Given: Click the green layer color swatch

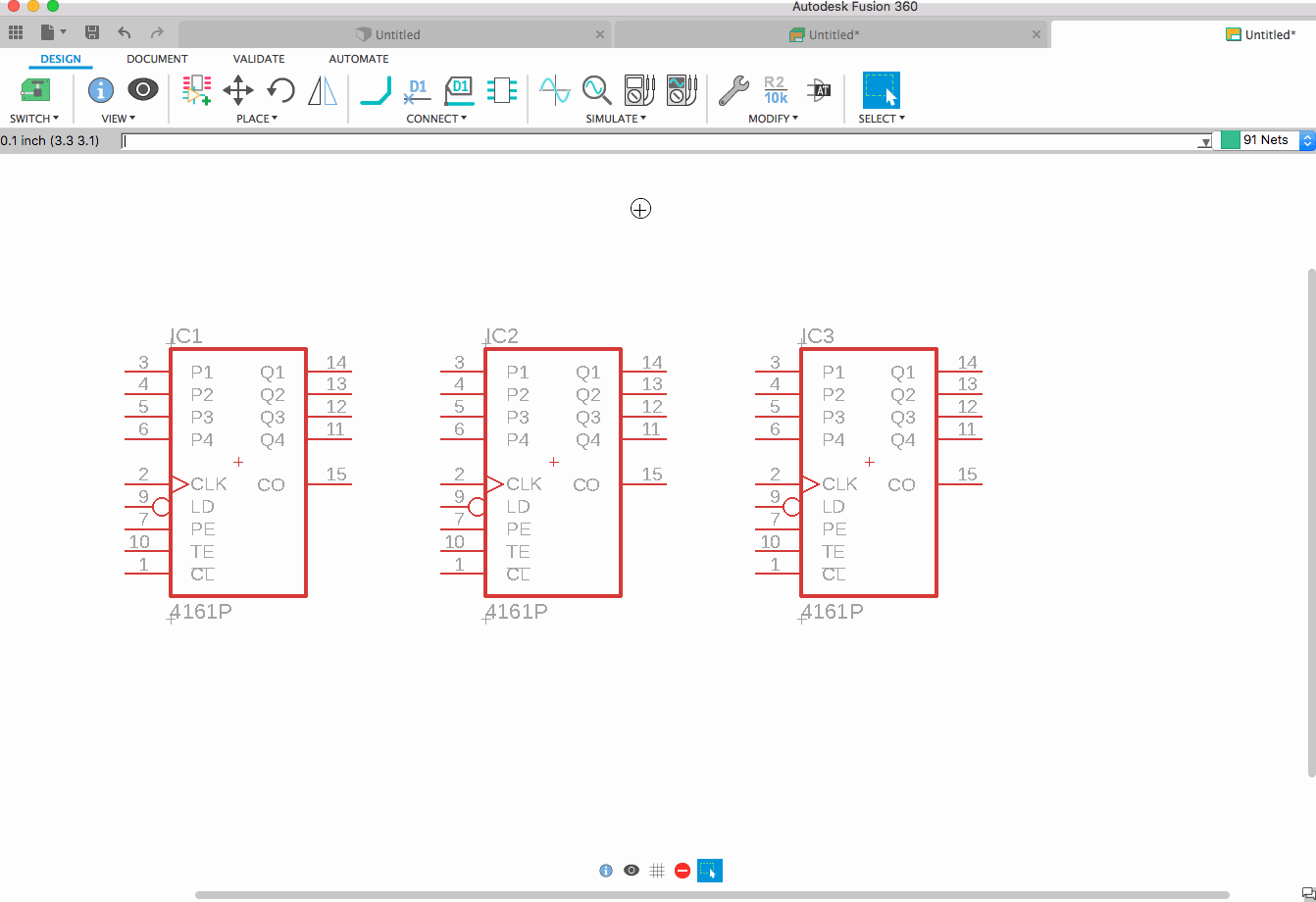Looking at the screenshot, I should tap(1230, 140).
